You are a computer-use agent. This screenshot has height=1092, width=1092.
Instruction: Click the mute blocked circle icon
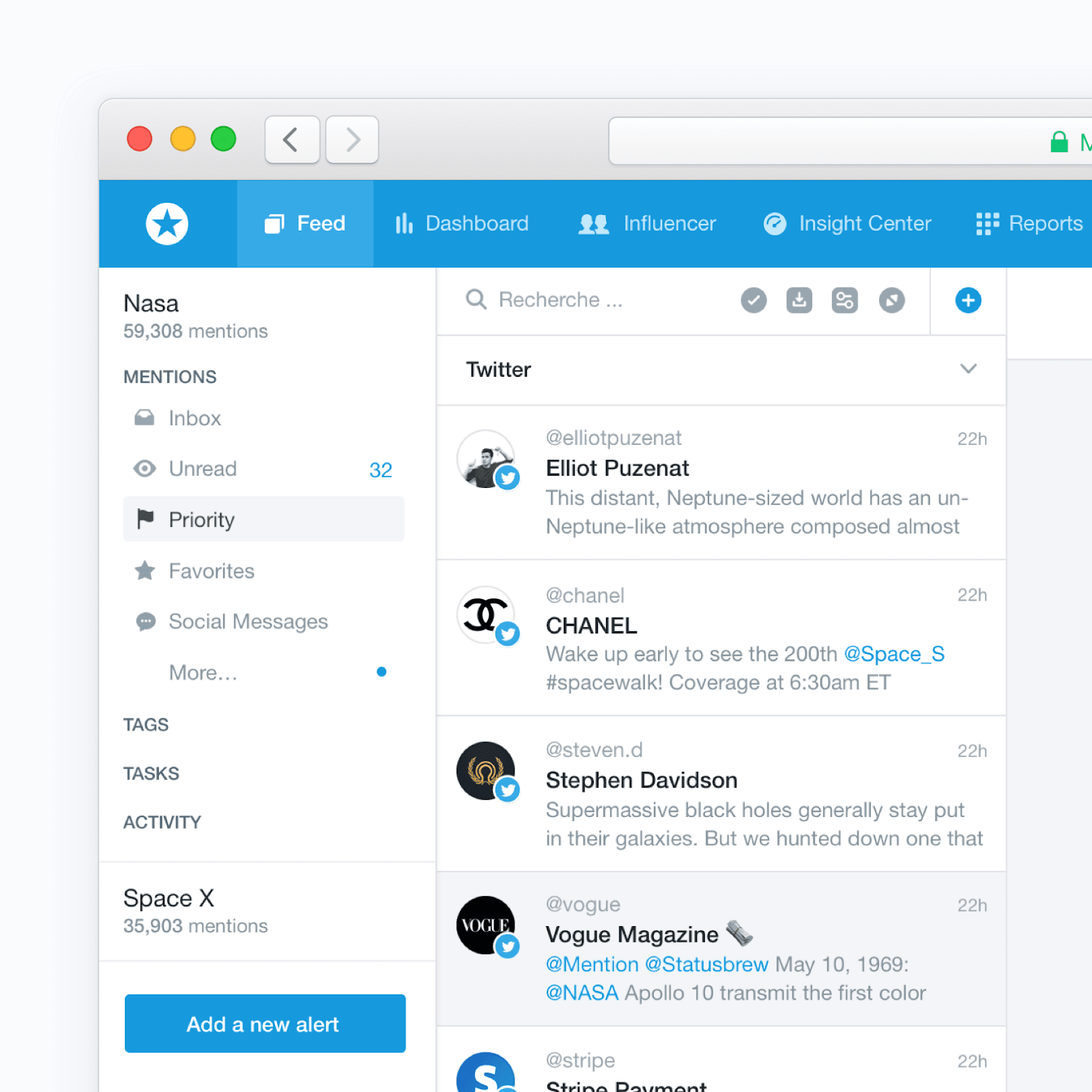coord(891,300)
